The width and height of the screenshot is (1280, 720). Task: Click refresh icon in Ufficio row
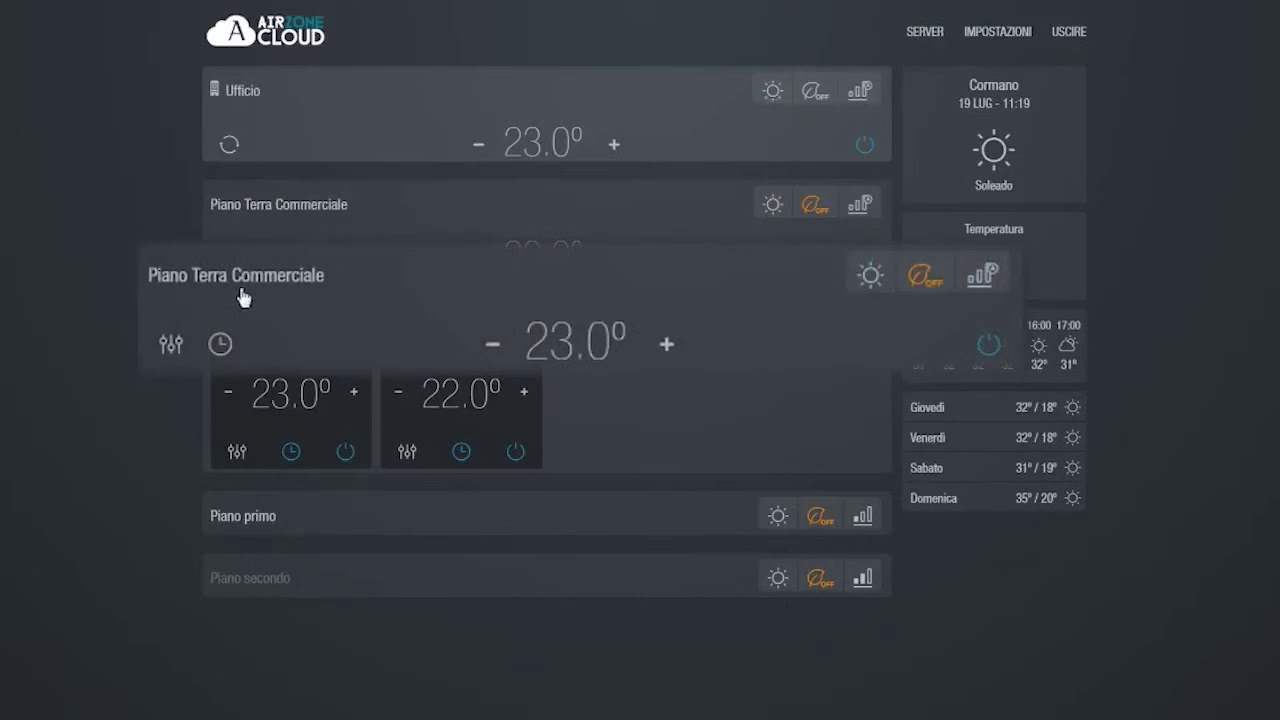pyautogui.click(x=229, y=145)
